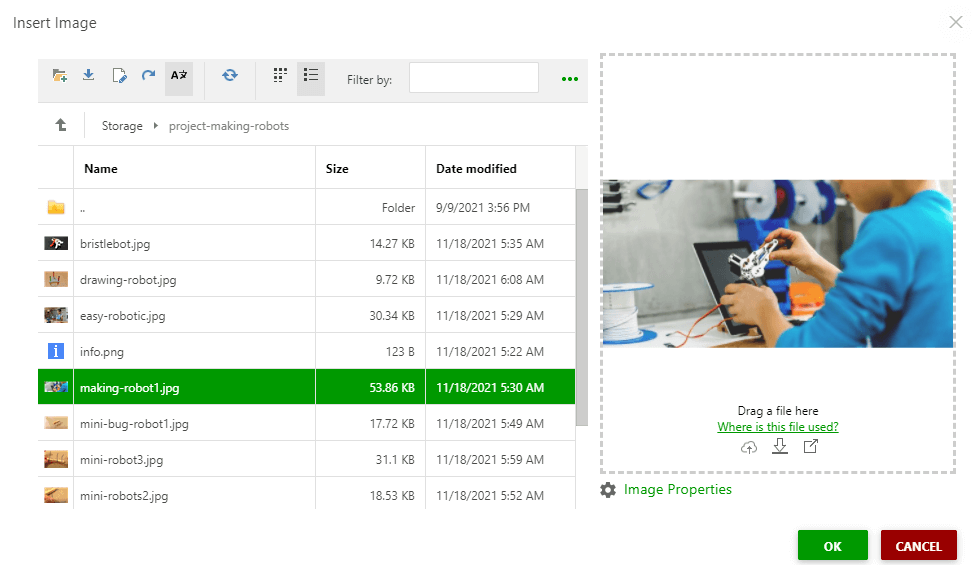This screenshot has height=565, width=973.
Task: Click the CANCEL button
Action: (918, 546)
